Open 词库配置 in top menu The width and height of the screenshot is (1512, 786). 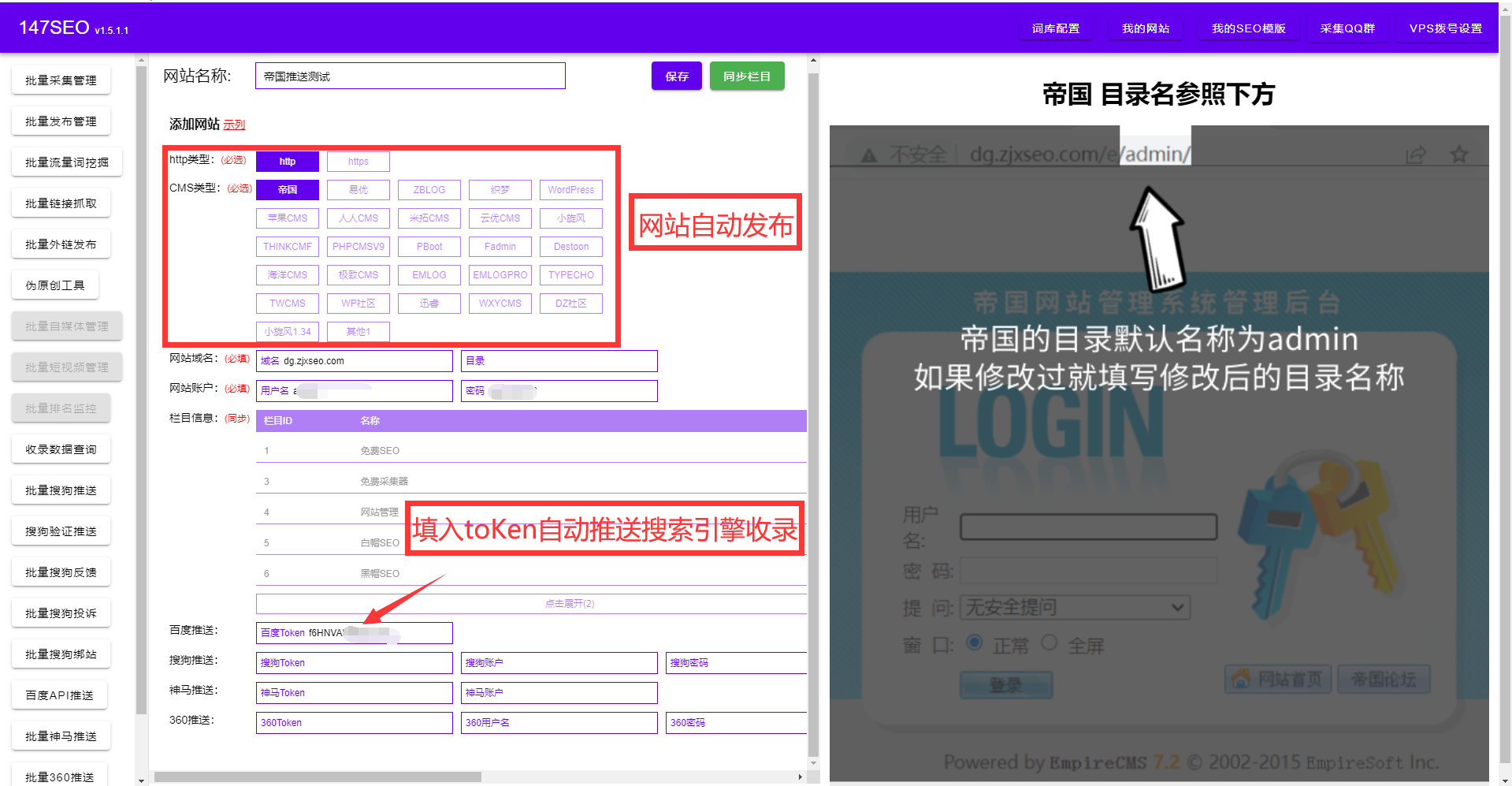point(1056,28)
